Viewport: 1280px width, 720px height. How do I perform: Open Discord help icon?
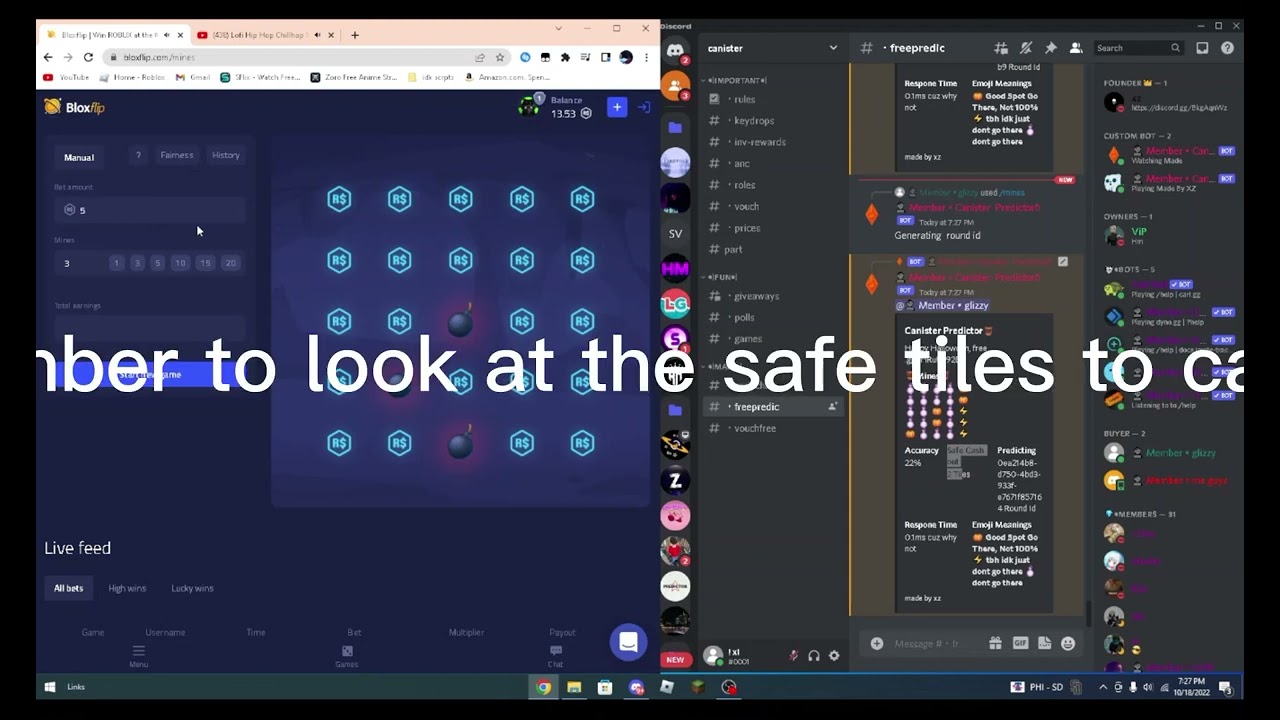click(x=1227, y=48)
